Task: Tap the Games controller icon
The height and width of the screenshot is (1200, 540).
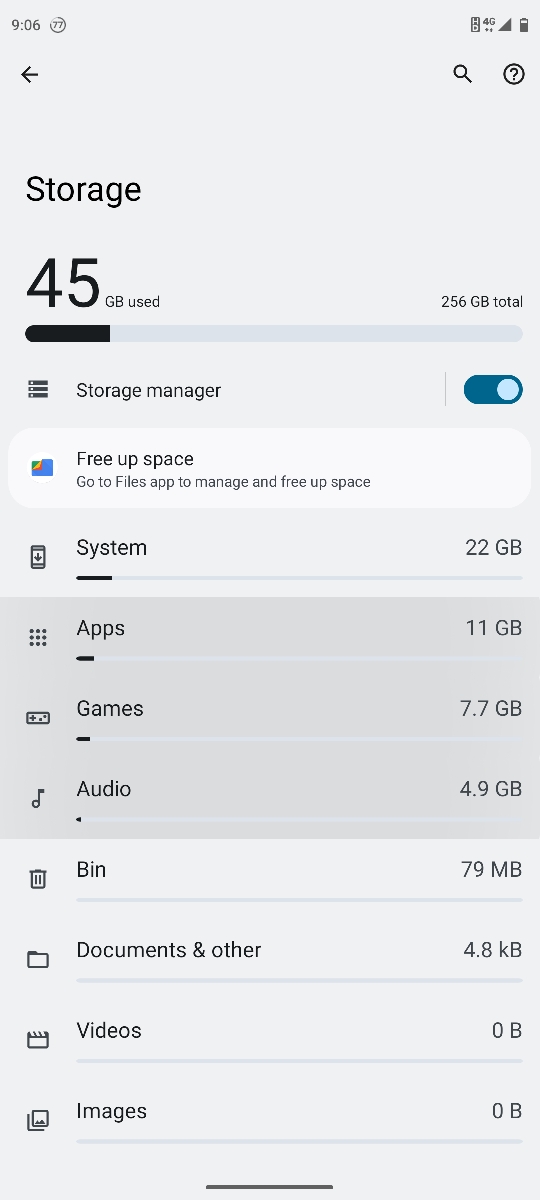Action: point(38,718)
